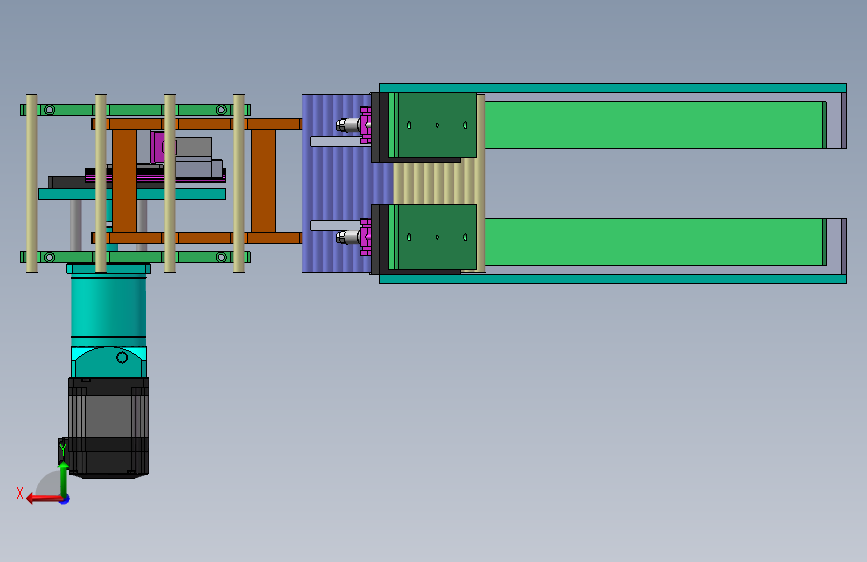Image resolution: width=867 pixels, height=562 pixels.
Task: Select the teal cylindrical gearbox above motor
Action: click(x=108, y=305)
